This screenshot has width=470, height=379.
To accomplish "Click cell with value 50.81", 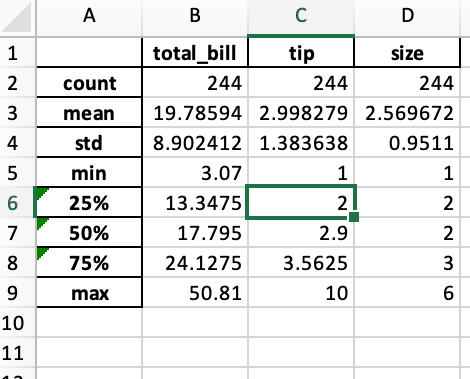I will (195, 293).
